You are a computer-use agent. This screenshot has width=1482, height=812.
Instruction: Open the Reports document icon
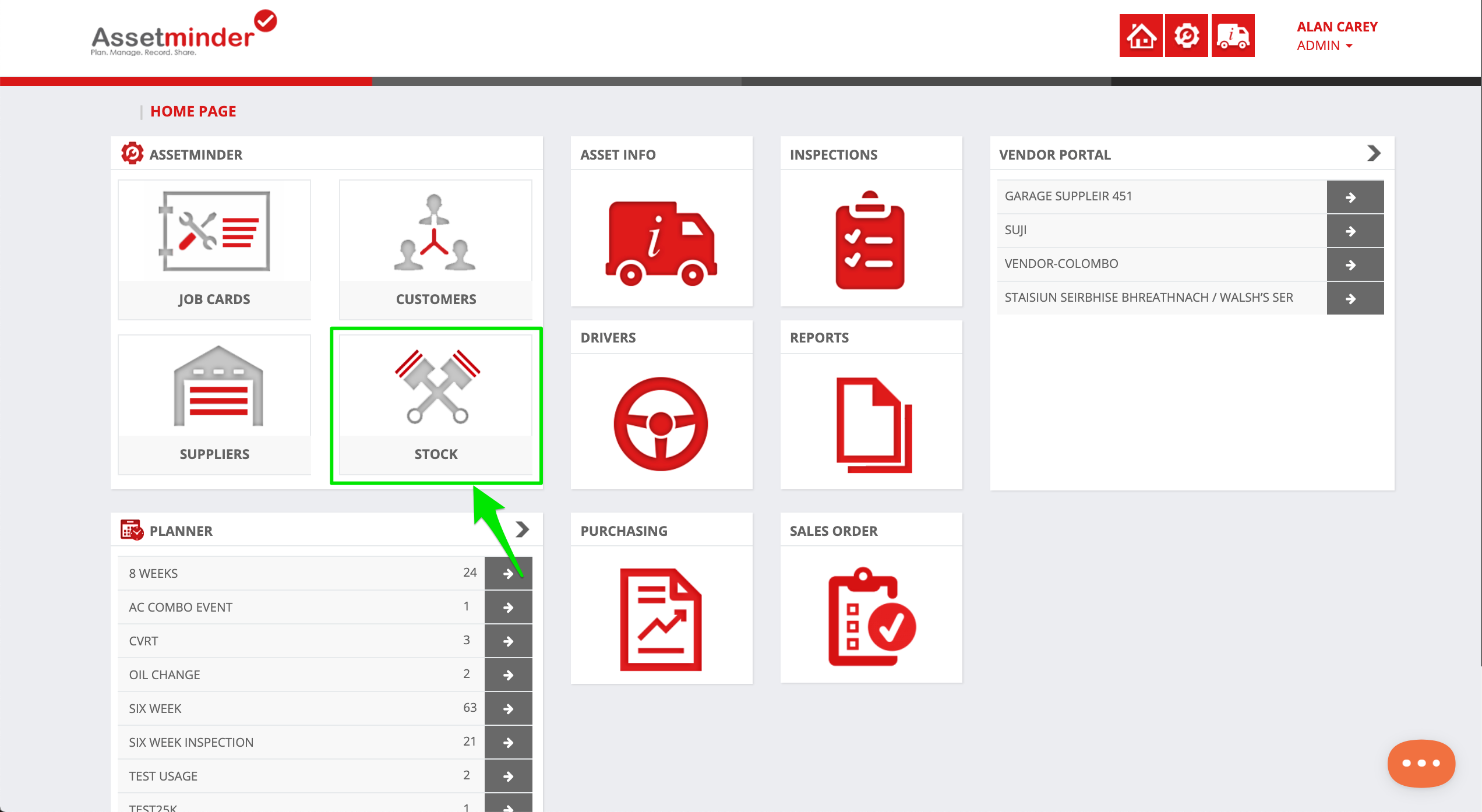click(x=874, y=425)
